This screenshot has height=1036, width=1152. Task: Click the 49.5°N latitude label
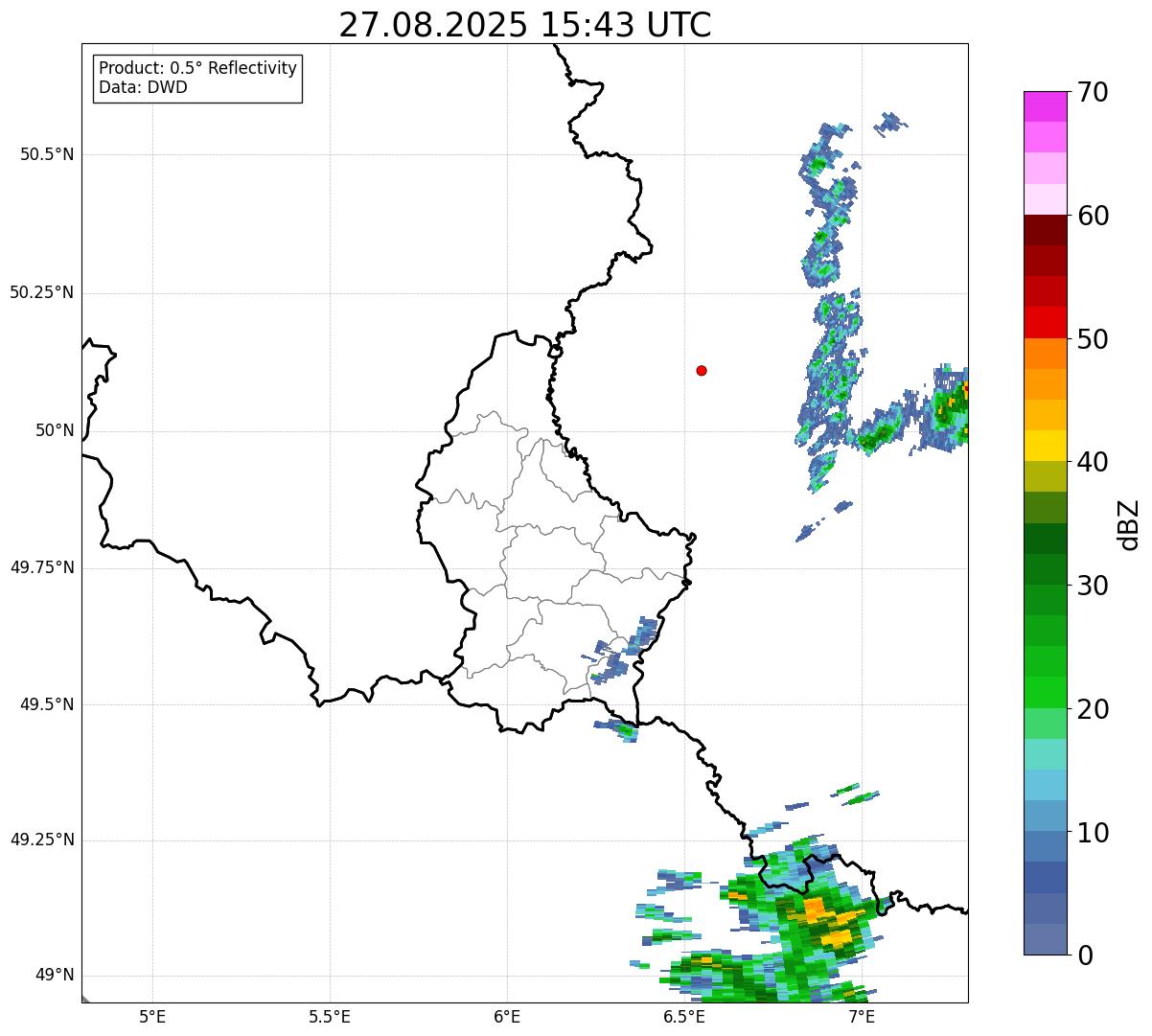click(x=47, y=704)
